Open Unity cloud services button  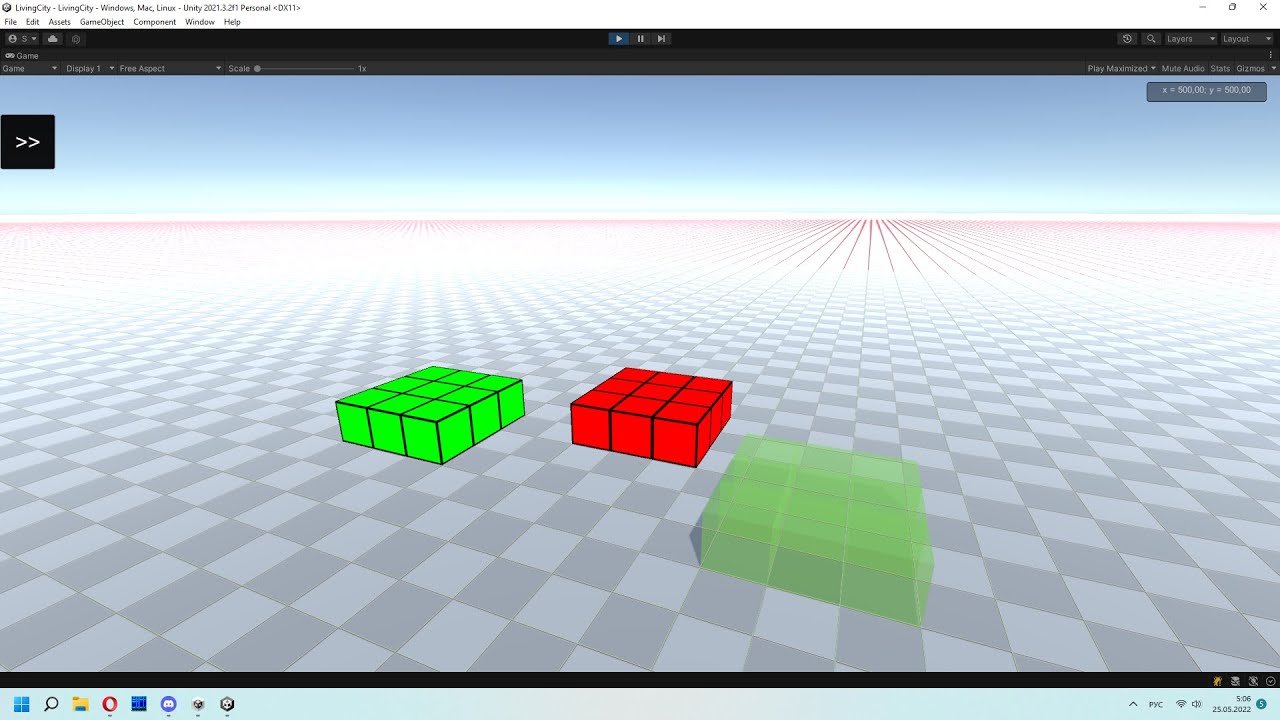click(53, 39)
